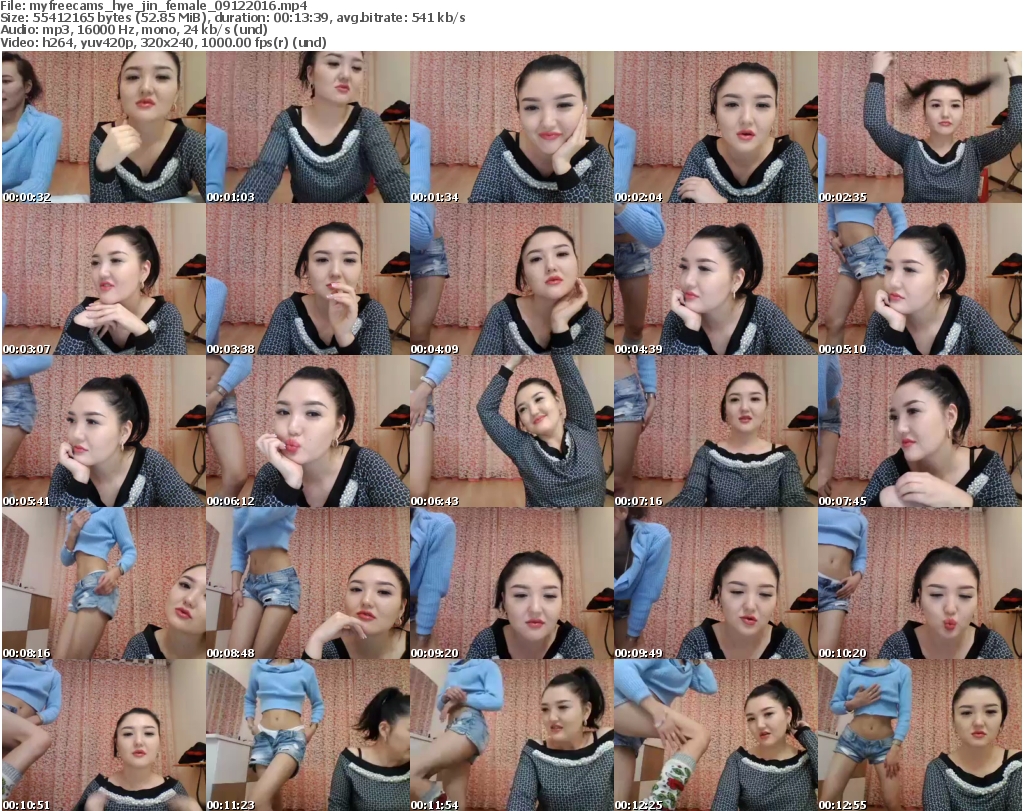Select the frame labeled 00:10:51
This screenshot has width=1024, height=811.
(103, 735)
